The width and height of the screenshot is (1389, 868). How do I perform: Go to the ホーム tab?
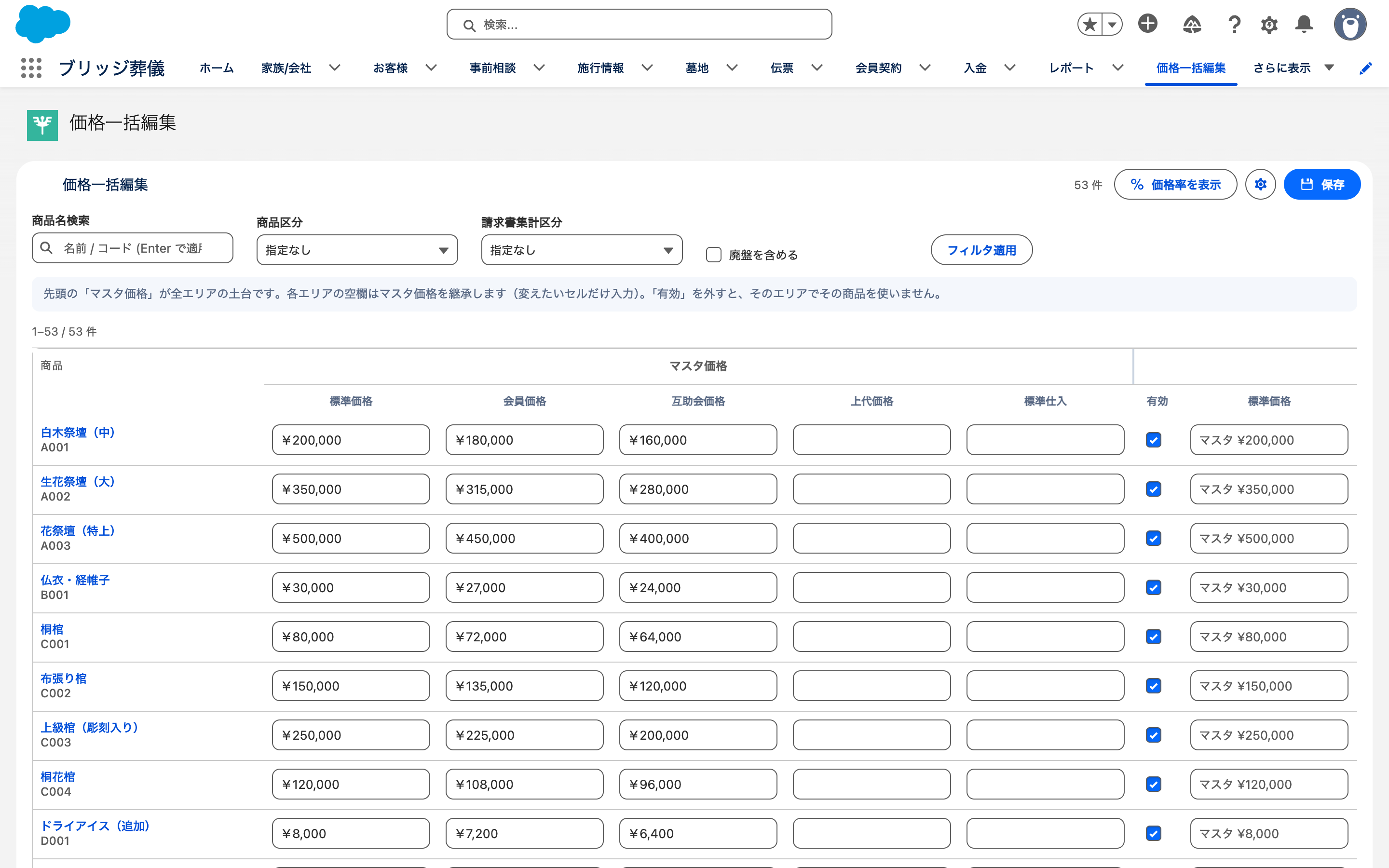217,68
